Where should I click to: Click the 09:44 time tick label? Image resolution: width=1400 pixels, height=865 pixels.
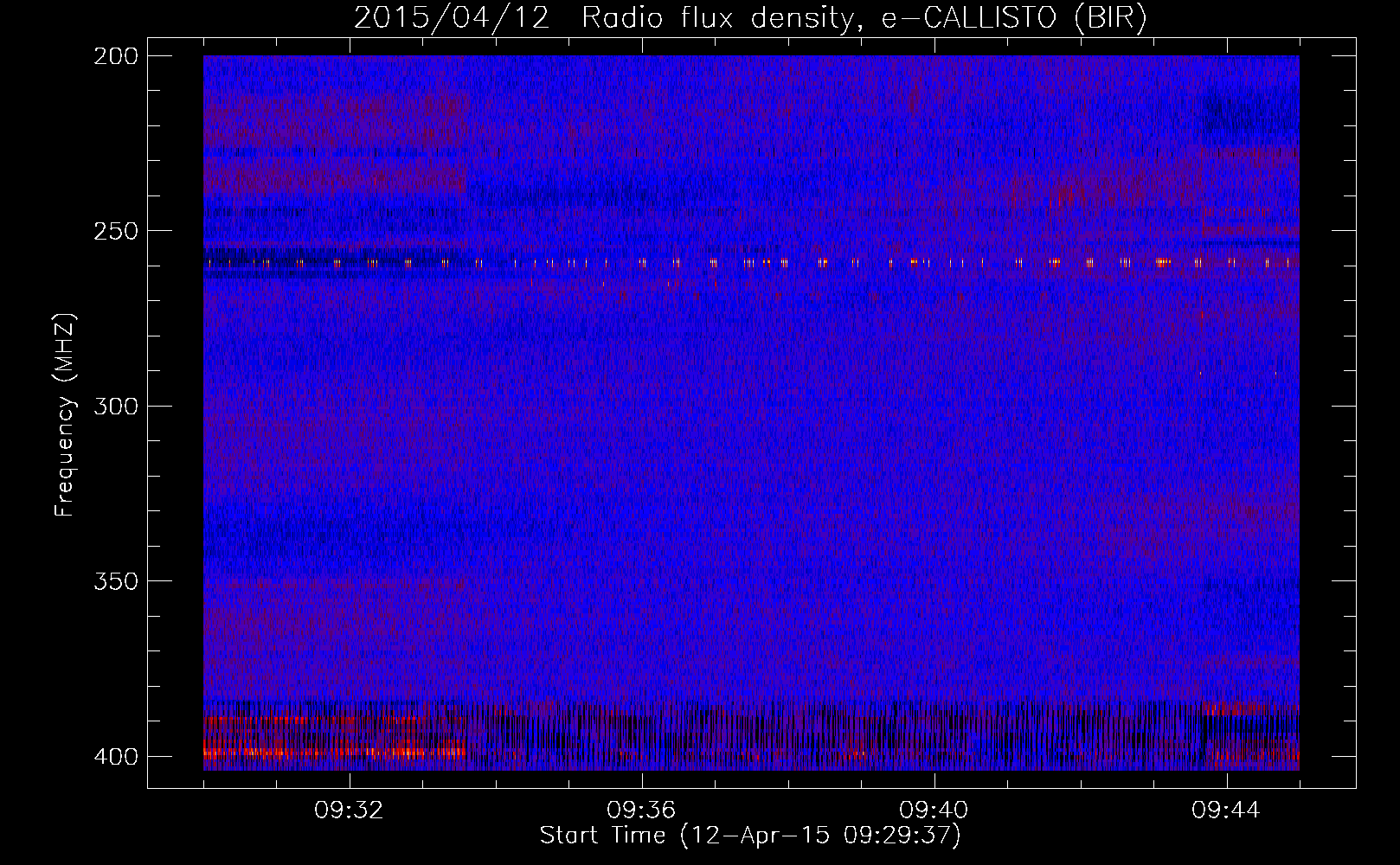1227,811
